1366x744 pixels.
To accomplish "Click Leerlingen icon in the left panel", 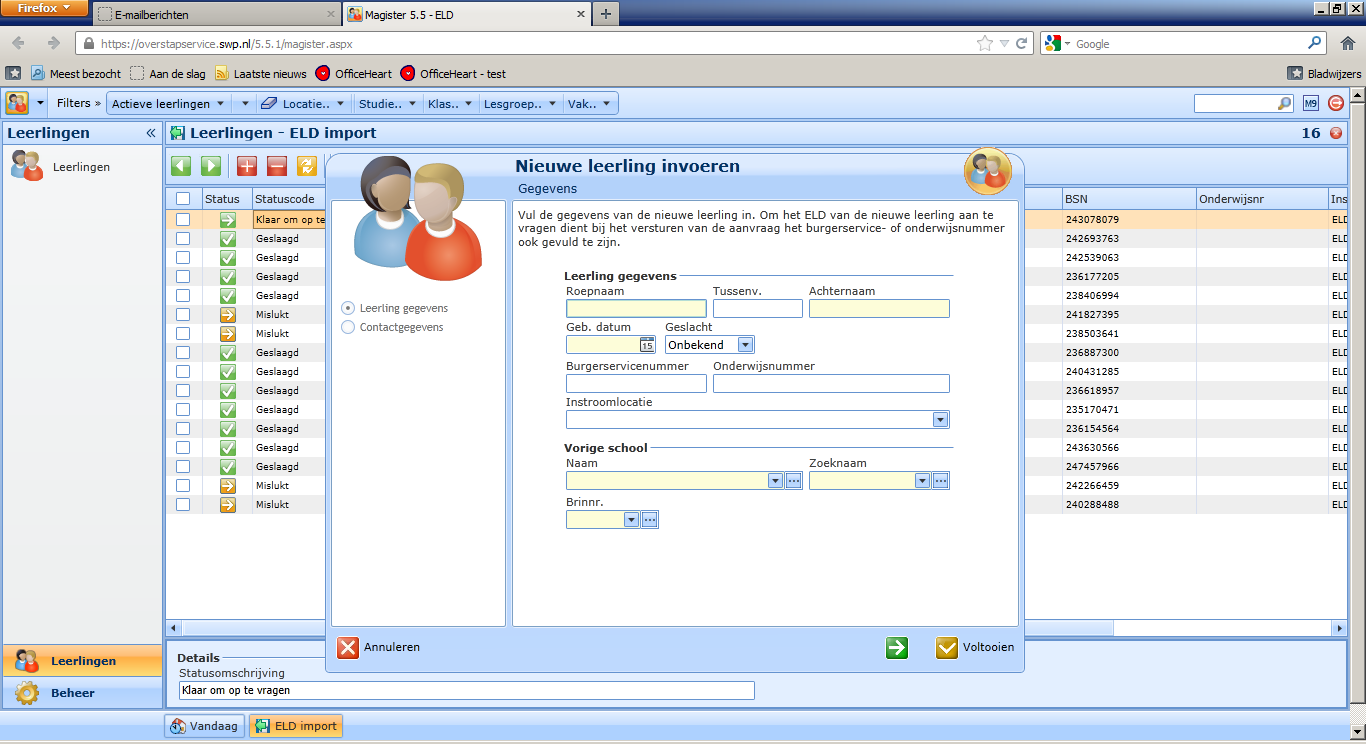I will 27,166.
